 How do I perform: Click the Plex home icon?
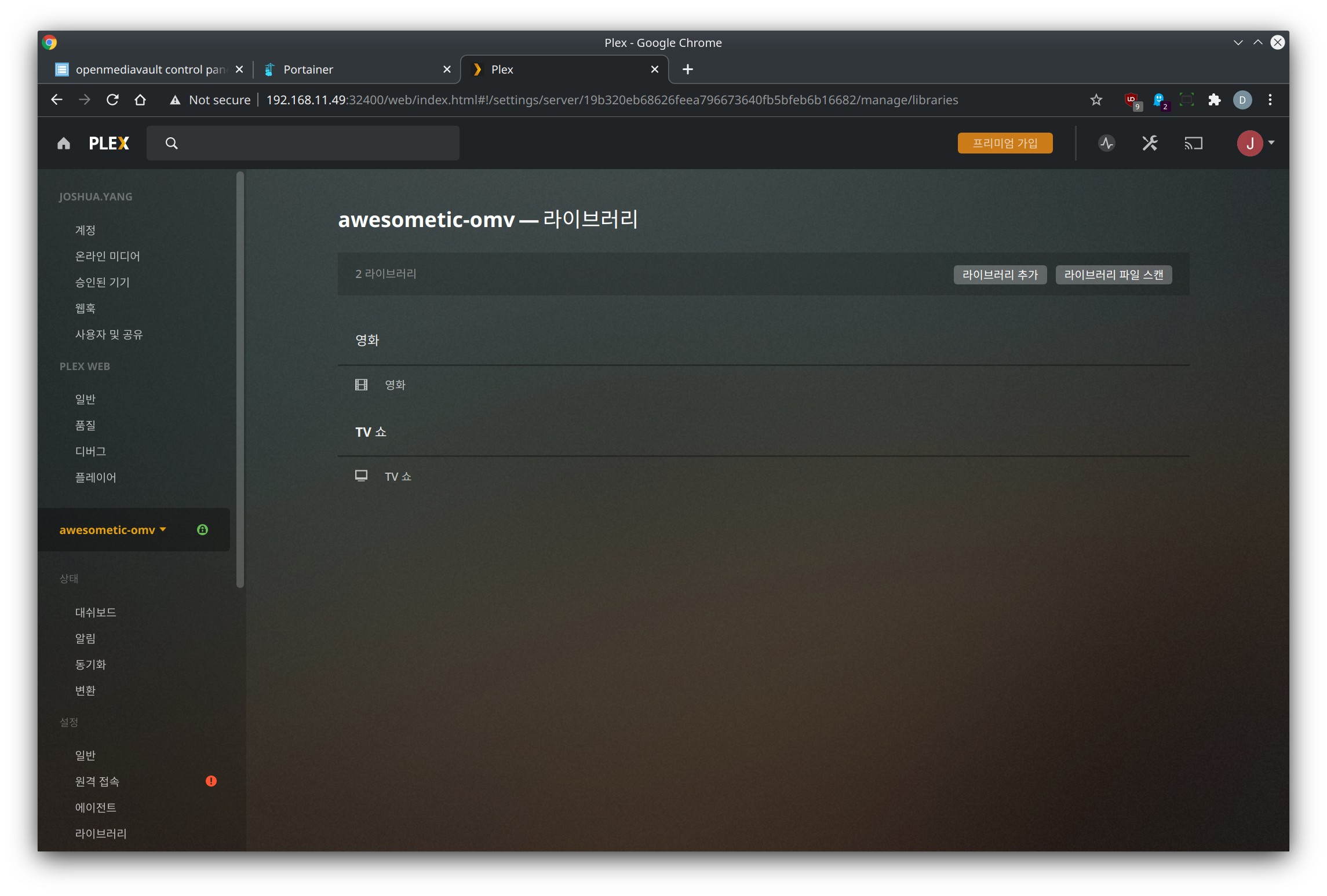(64, 143)
